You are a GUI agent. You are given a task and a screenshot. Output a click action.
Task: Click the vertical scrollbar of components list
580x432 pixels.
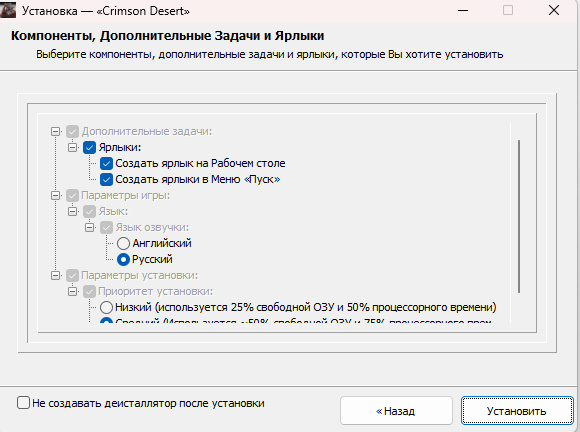[519, 216]
